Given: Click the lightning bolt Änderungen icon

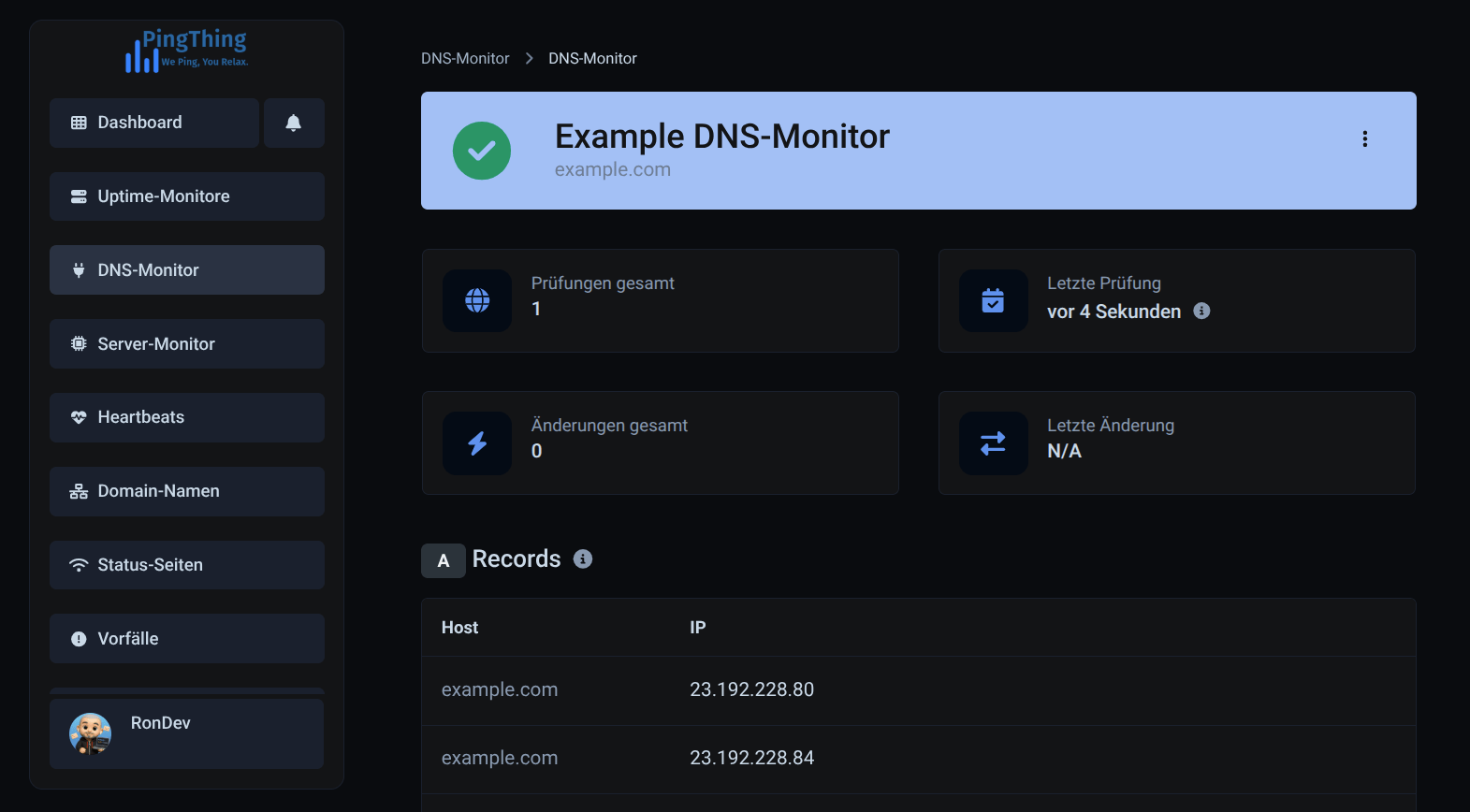Looking at the screenshot, I should tap(477, 442).
